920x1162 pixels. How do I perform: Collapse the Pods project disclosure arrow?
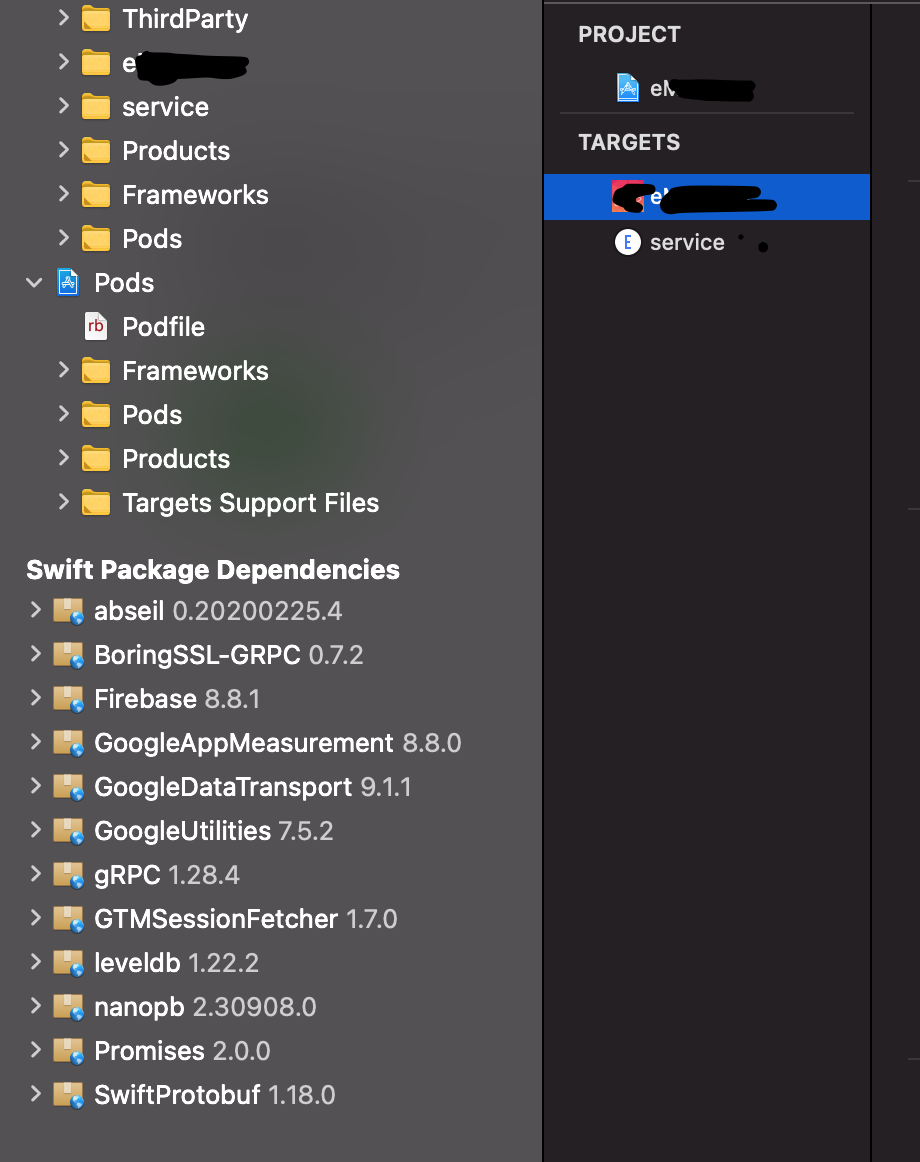(x=35, y=283)
